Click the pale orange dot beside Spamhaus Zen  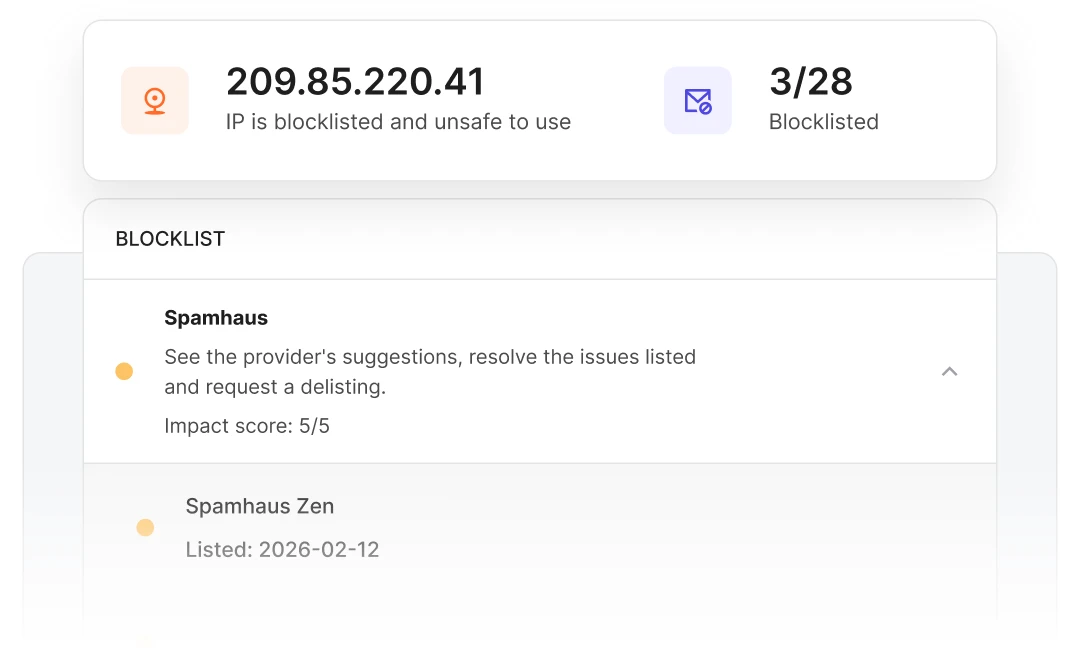tap(145, 527)
